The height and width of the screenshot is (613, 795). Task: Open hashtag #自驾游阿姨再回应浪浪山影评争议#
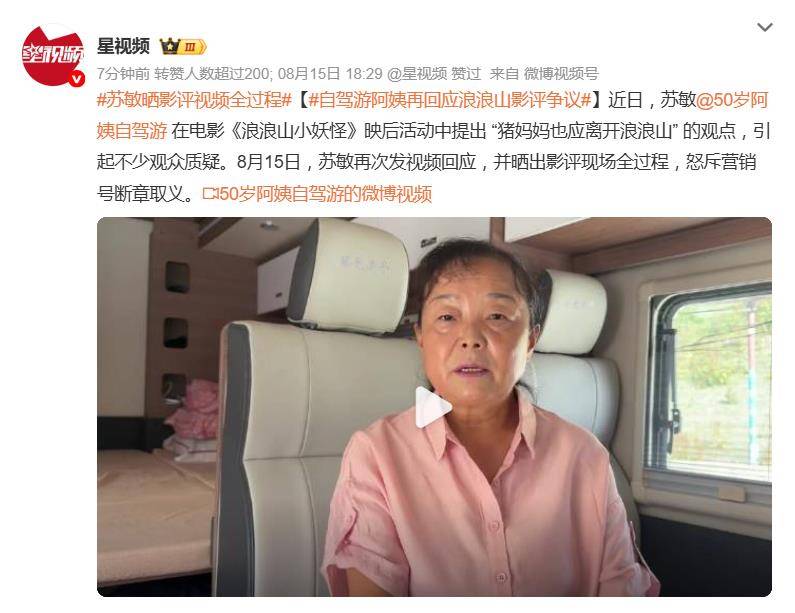click(450, 100)
